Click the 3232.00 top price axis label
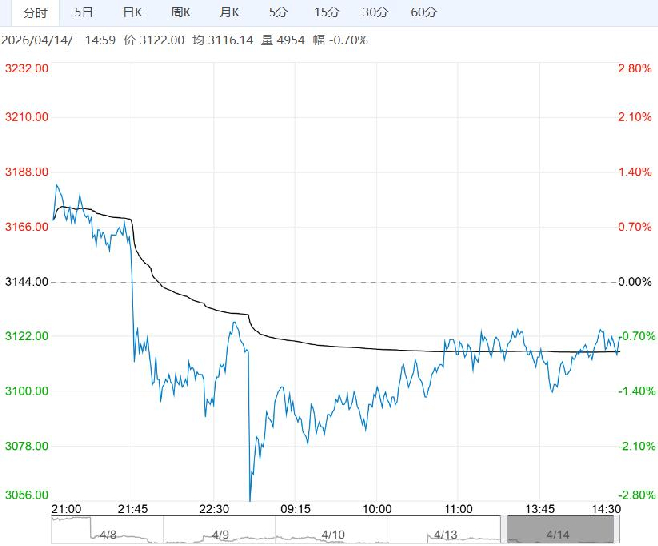 pos(27,68)
